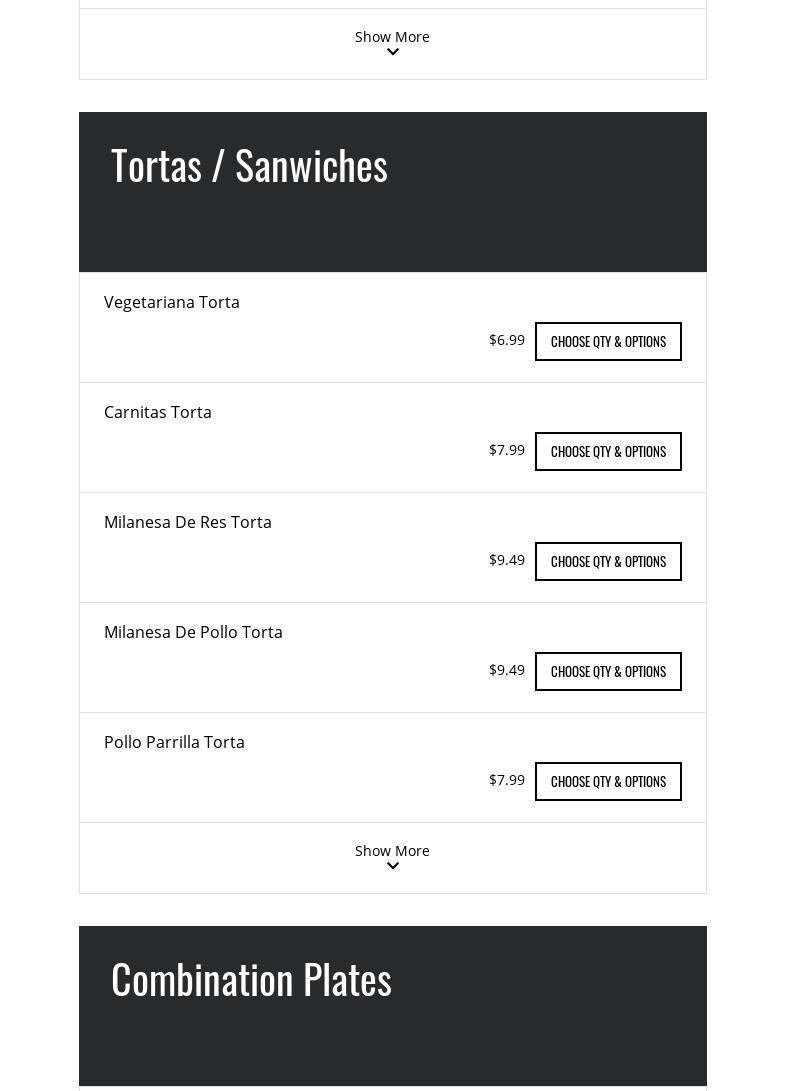Click the $9.49 price of Milanesa De Res Torta

[507, 560]
